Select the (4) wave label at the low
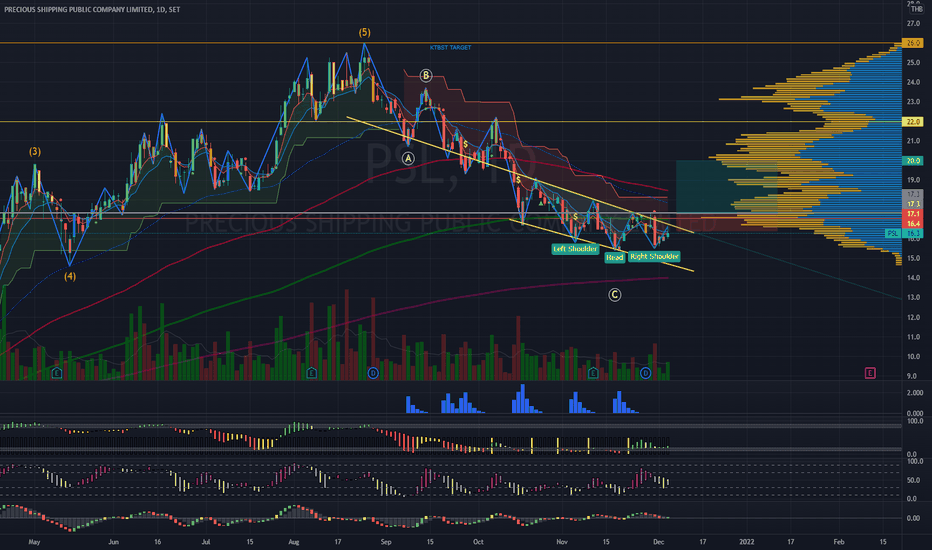932x550 pixels. [x=70, y=276]
